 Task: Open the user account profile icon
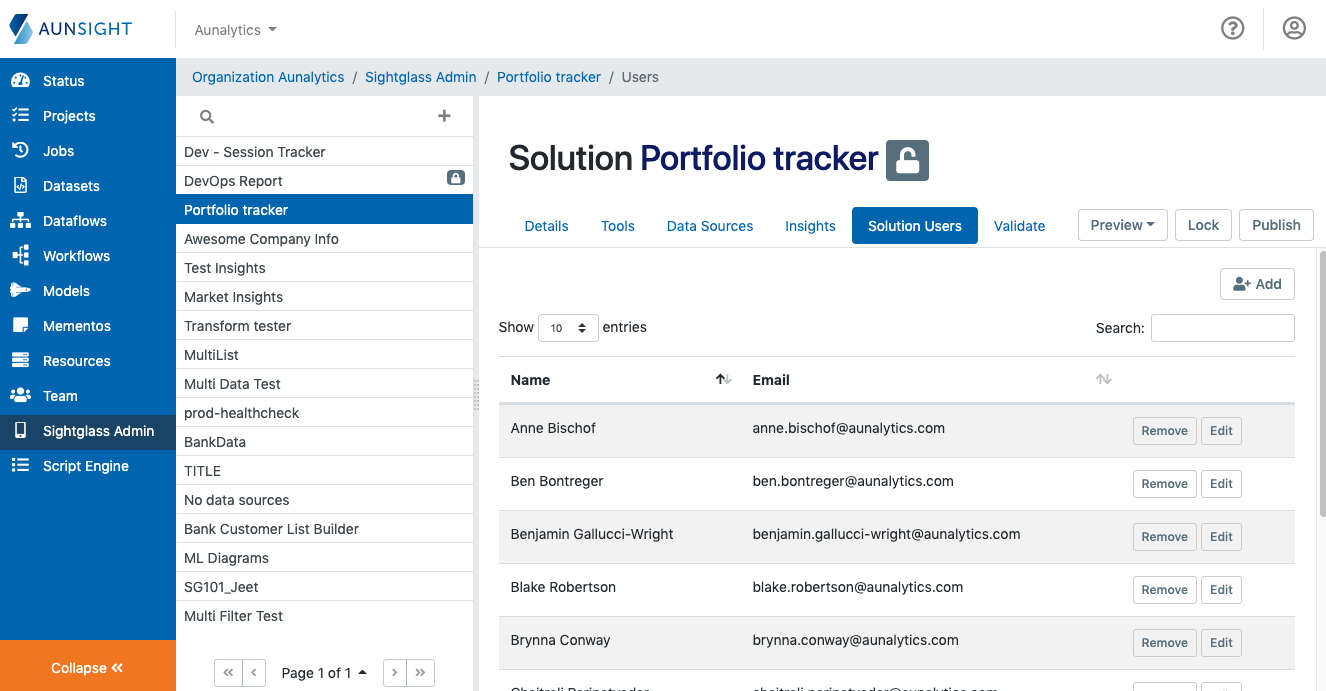(x=1294, y=28)
